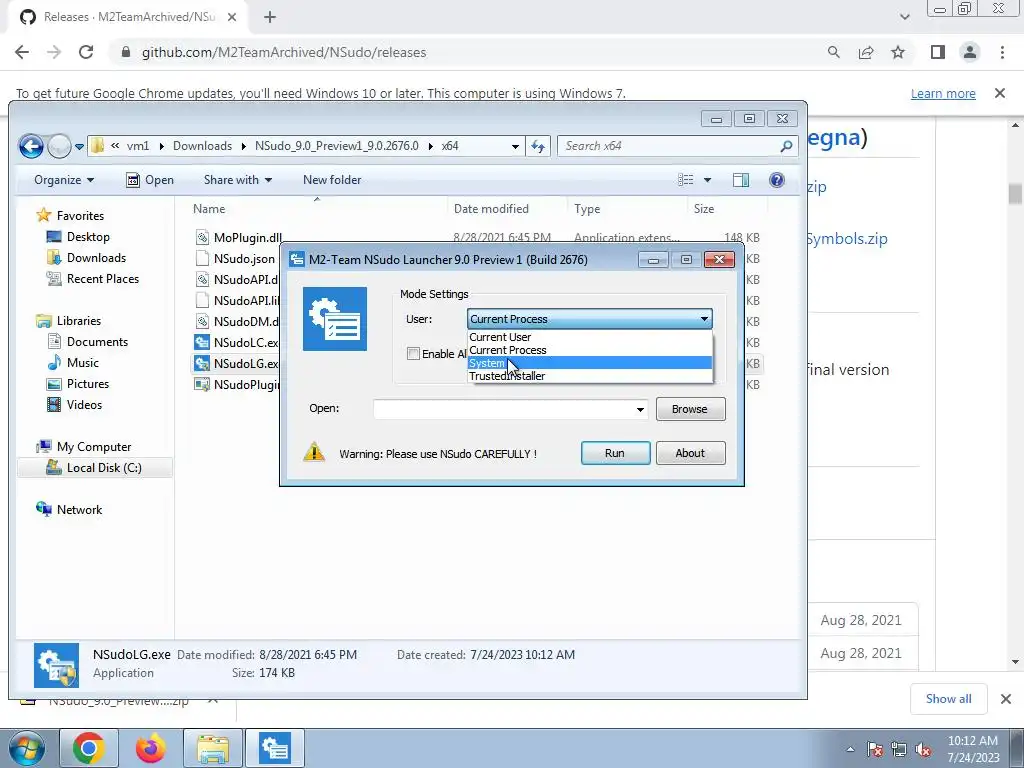This screenshot has height=768, width=1024.
Task: Open Chrome side panel icon
Action: (x=938, y=52)
